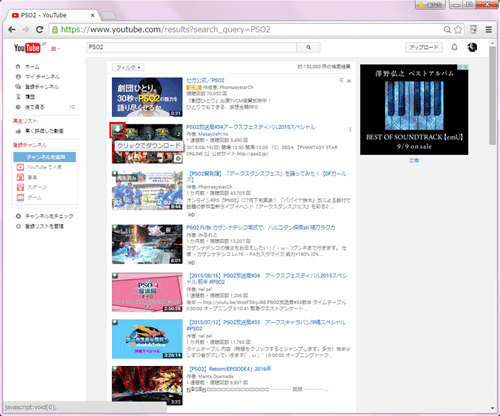Screen dimensions: 500x416
Task: Click the YouTube search magnifier button
Action: coord(309,47)
